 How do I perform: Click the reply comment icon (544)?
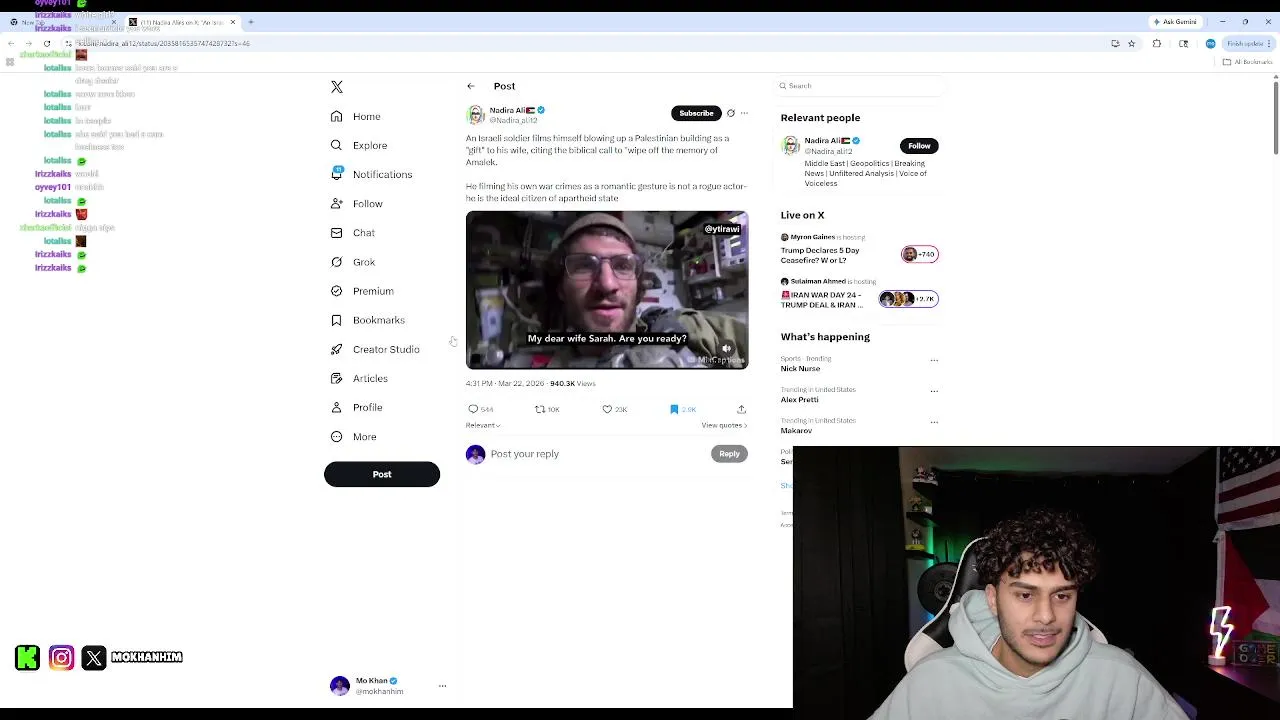(474, 409)
